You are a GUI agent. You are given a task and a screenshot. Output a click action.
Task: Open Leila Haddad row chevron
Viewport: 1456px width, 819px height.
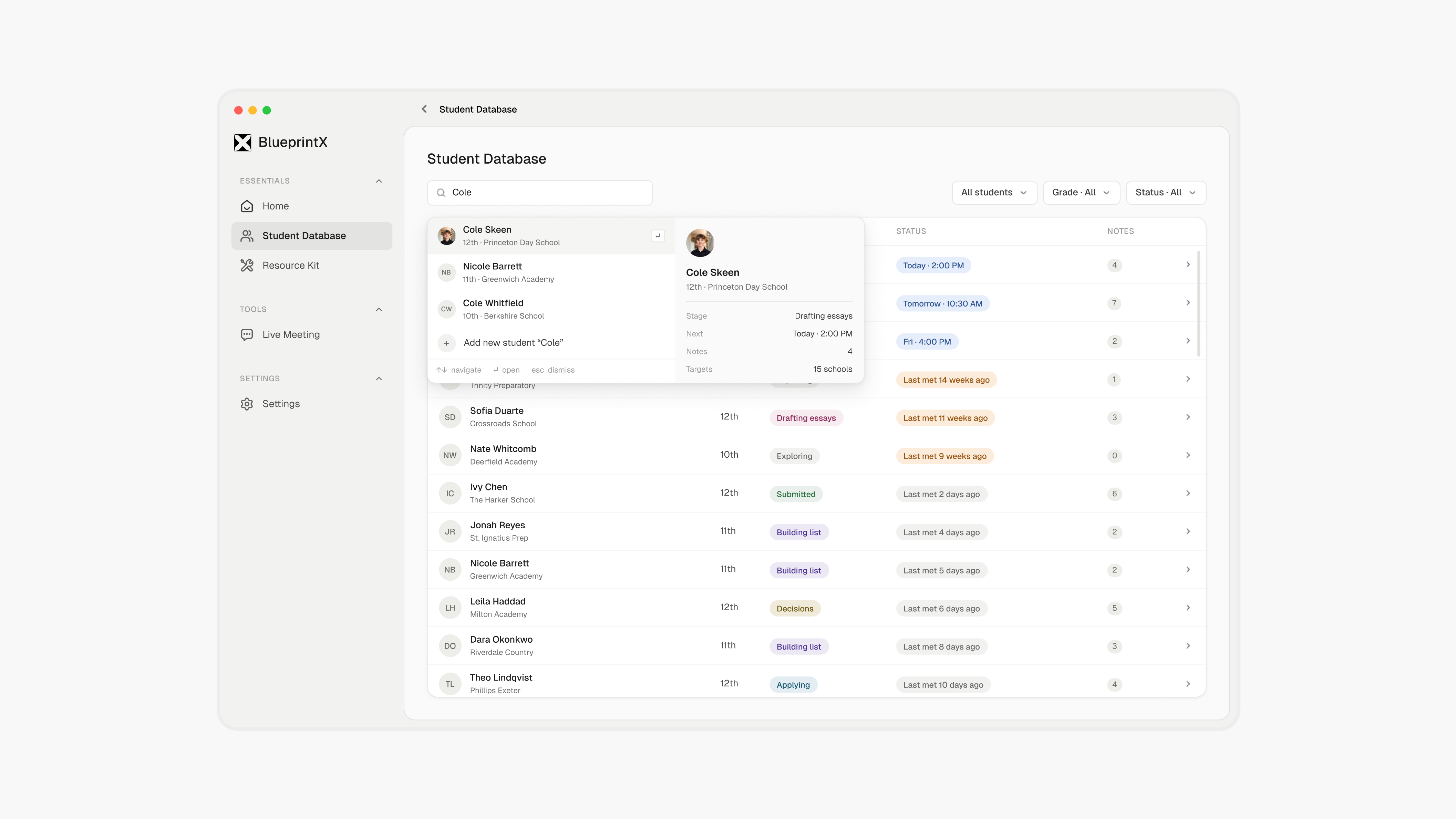tap(1188, 608)
